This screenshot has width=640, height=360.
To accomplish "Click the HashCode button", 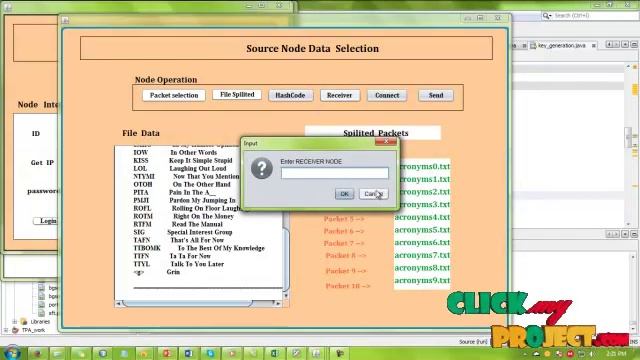I will pyautogui.click(x=290, y=96).
